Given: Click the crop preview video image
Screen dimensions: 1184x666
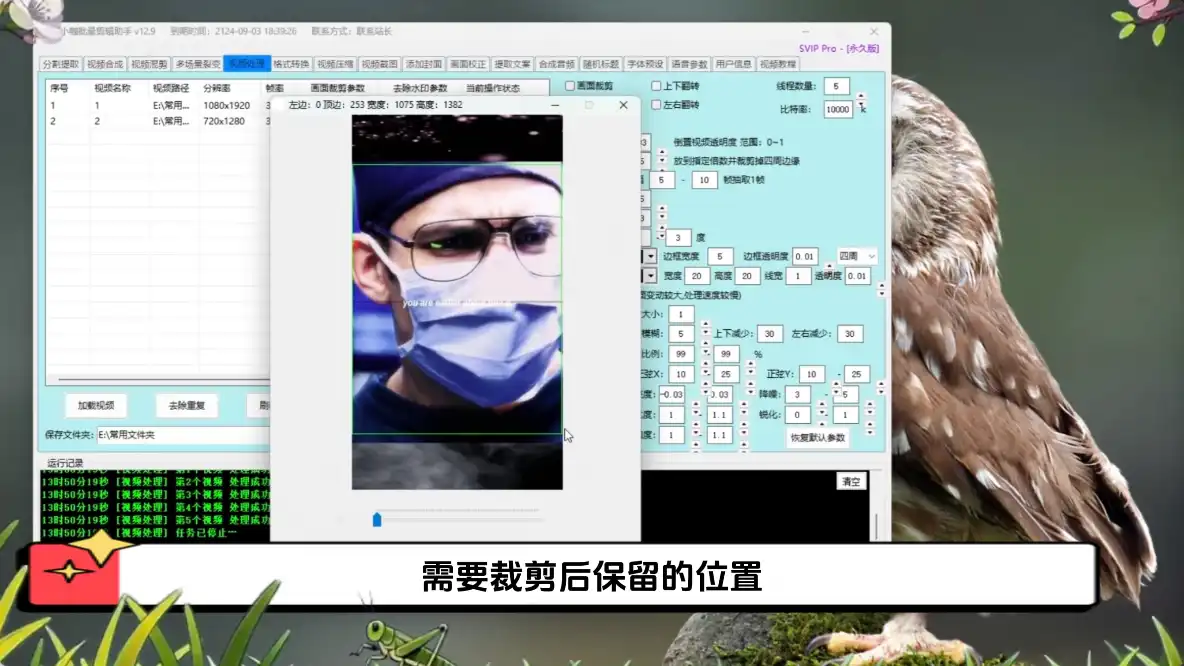Looking at the screenshot, I should click(x=457, y=302).
